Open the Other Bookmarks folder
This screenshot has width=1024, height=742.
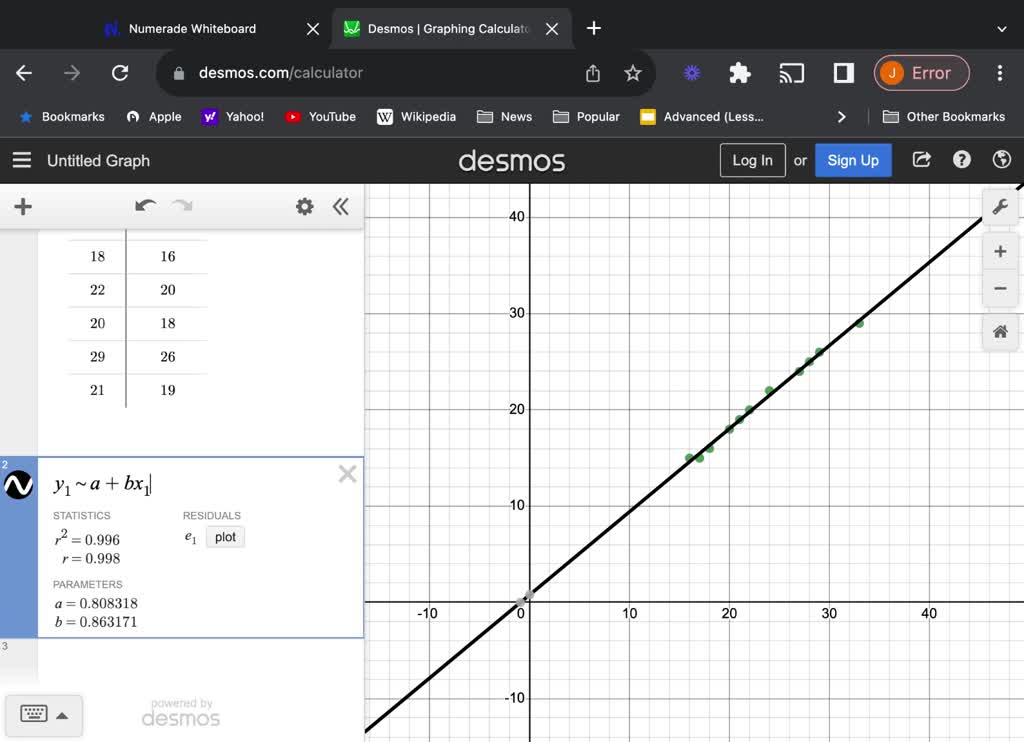click(944, 117)
